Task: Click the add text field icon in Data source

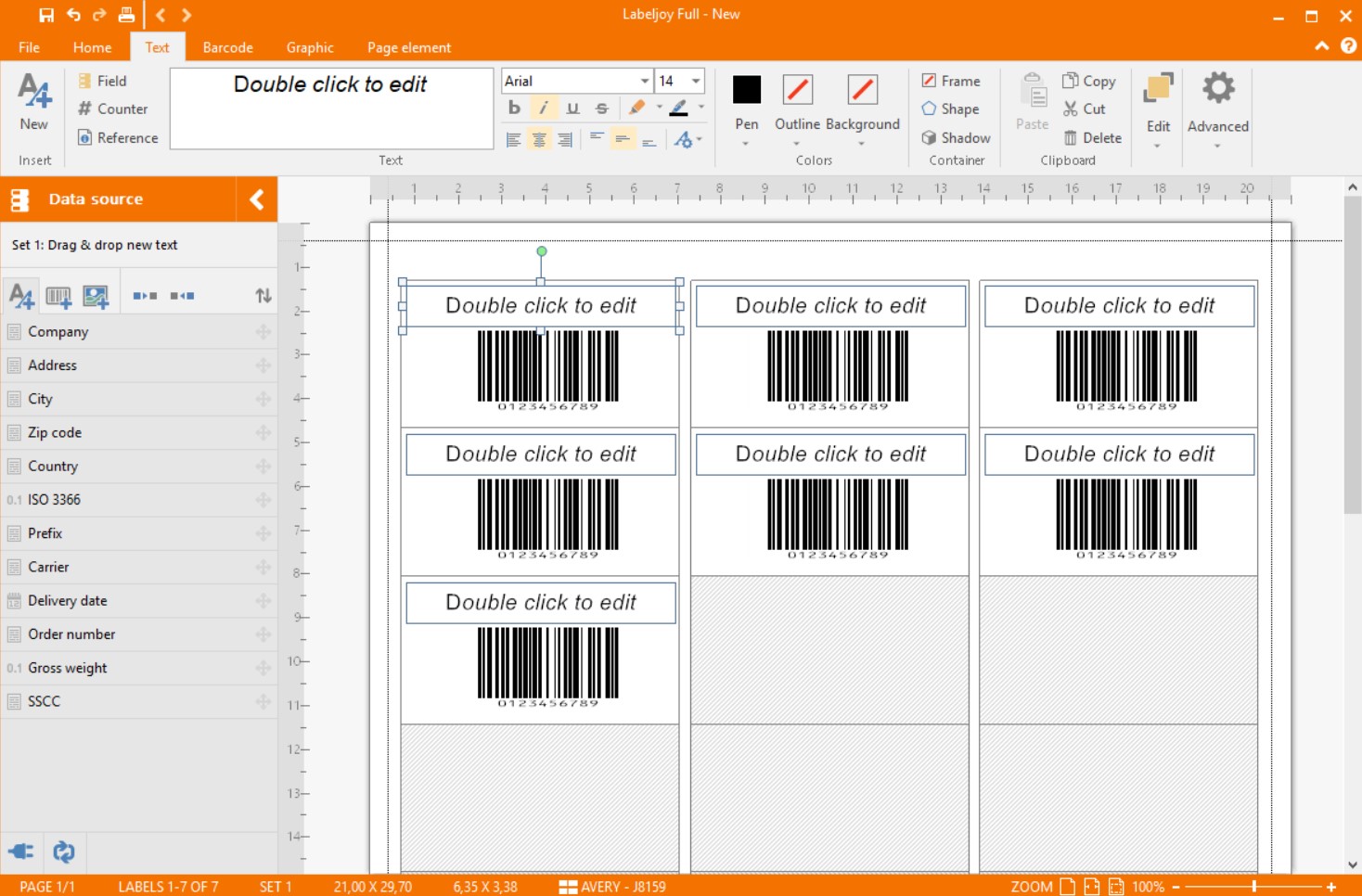Action: (20, 296)
